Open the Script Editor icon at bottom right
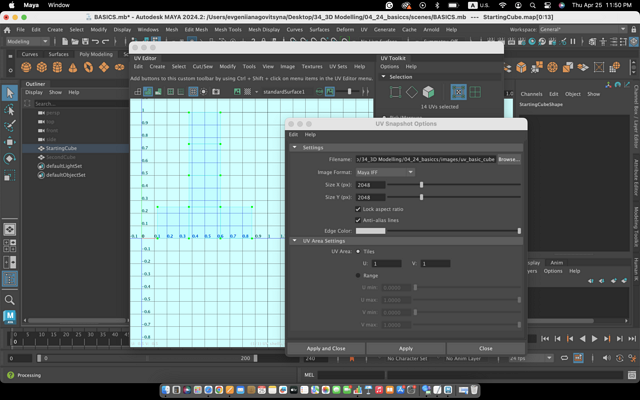640x400 pixels. coord(632,375)
